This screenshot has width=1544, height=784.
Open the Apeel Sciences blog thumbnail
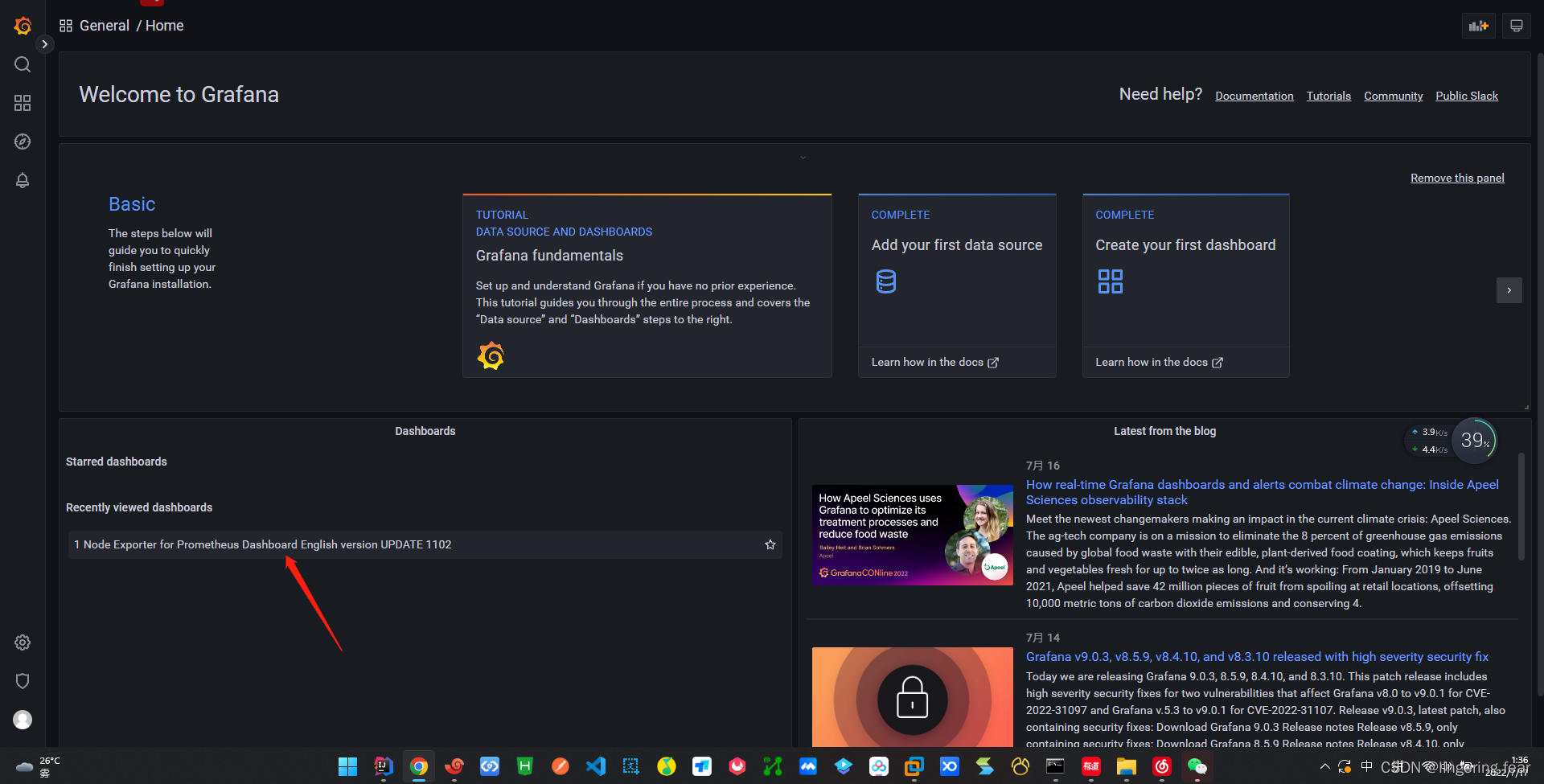912,534
